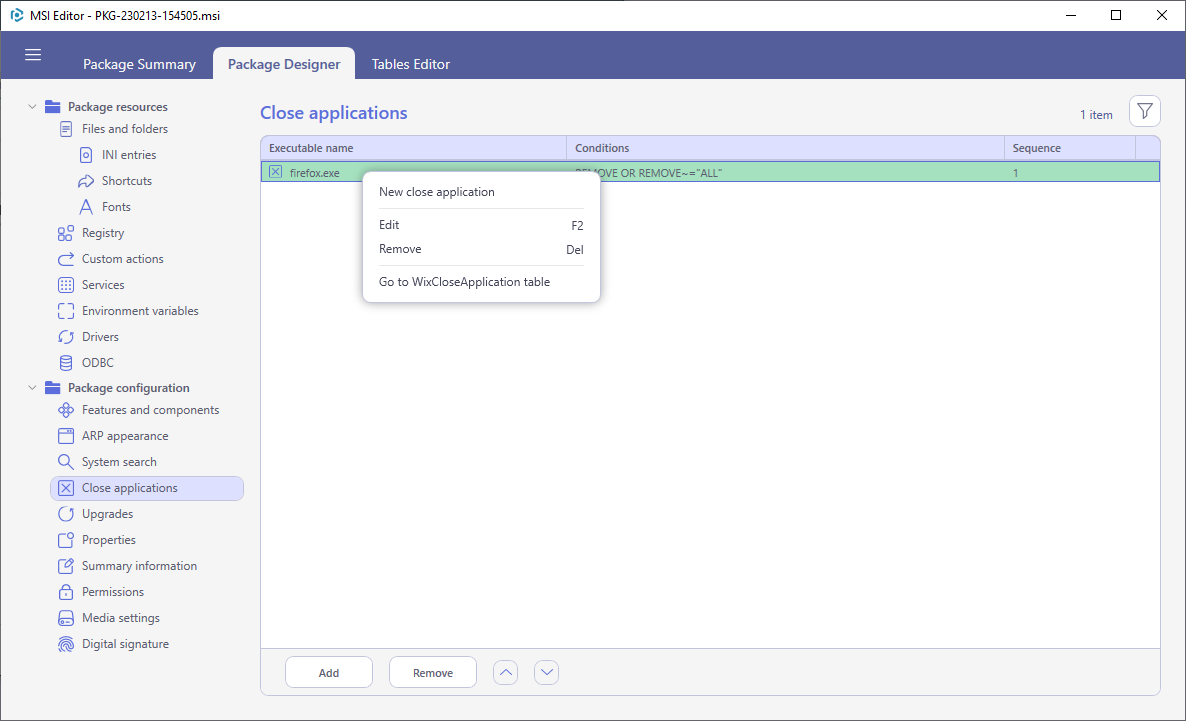Maximize the MSI Editor window

1116,15
